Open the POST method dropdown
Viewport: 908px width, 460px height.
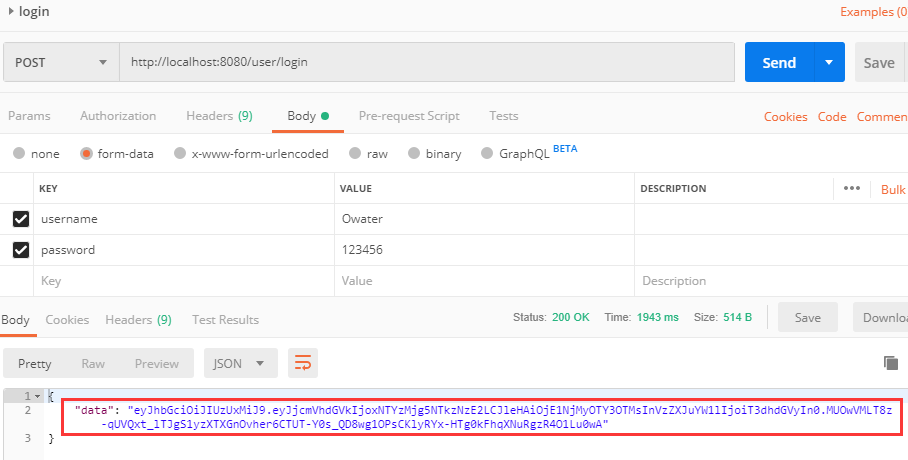(x=61, y=62)
